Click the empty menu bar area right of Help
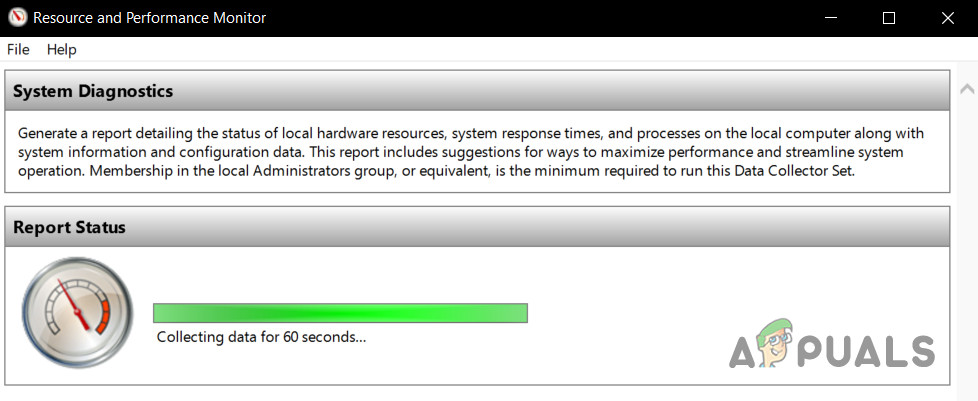Image resolution: width=978 pixels, height=401 pixels. tap(500, 49)
